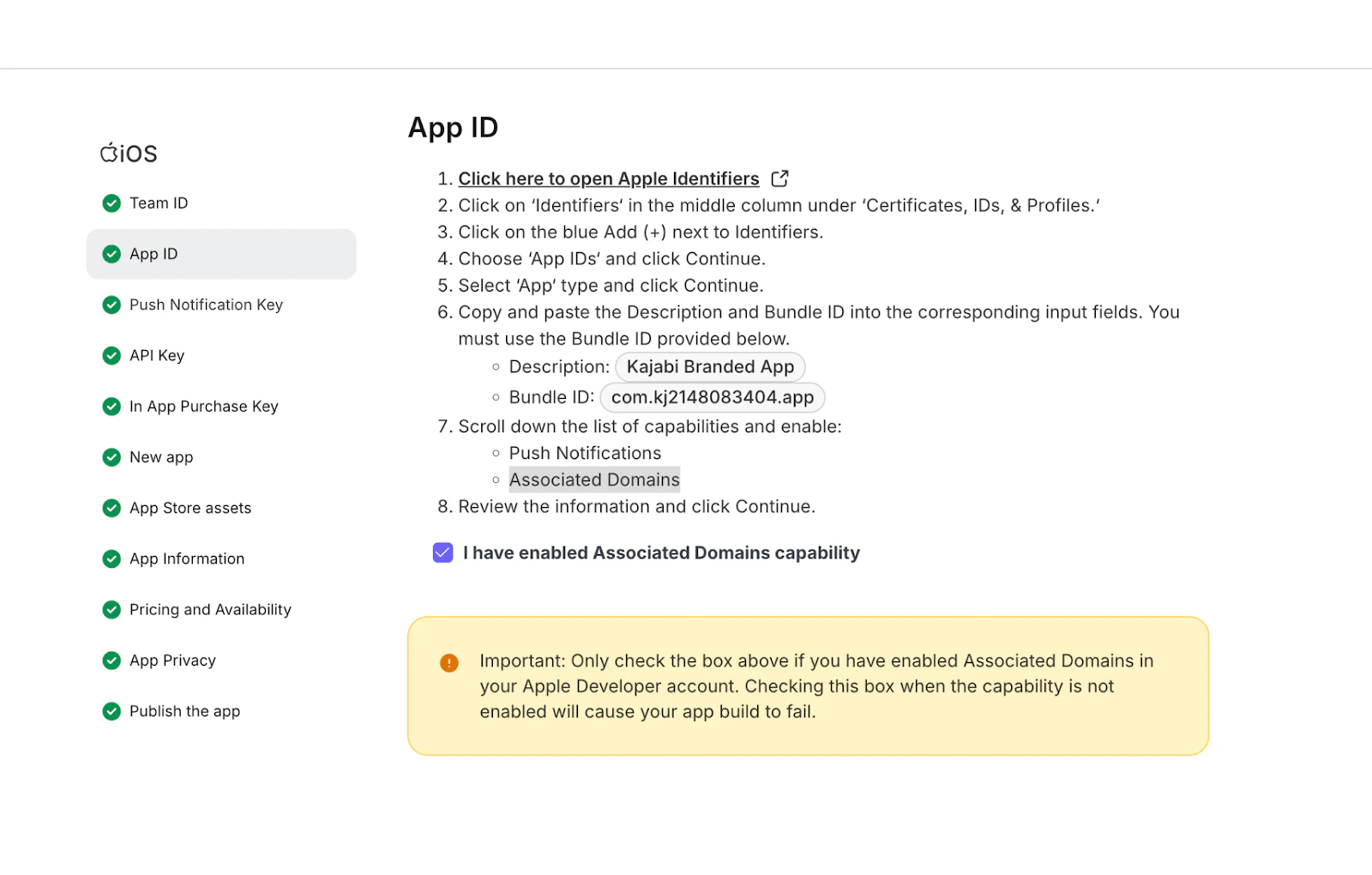Select the Bundle ID pill com.kj2148083404.app
1372x875 pixels.
[712, 397]
